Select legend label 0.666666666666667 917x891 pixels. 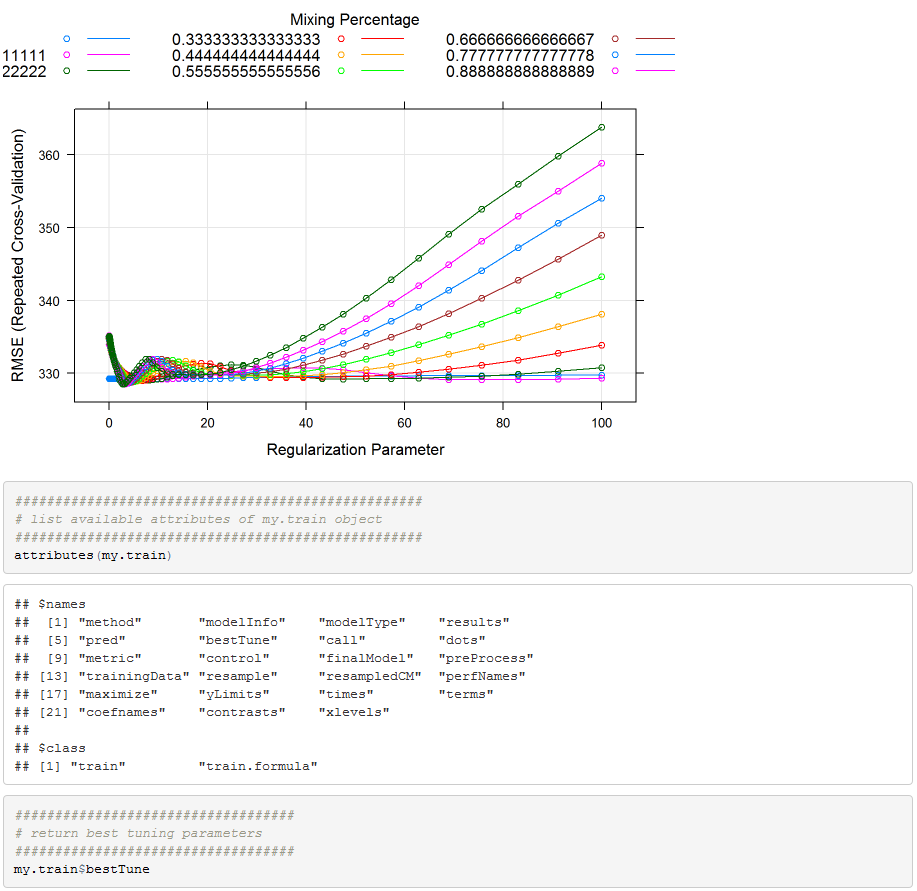click(520, 39)
